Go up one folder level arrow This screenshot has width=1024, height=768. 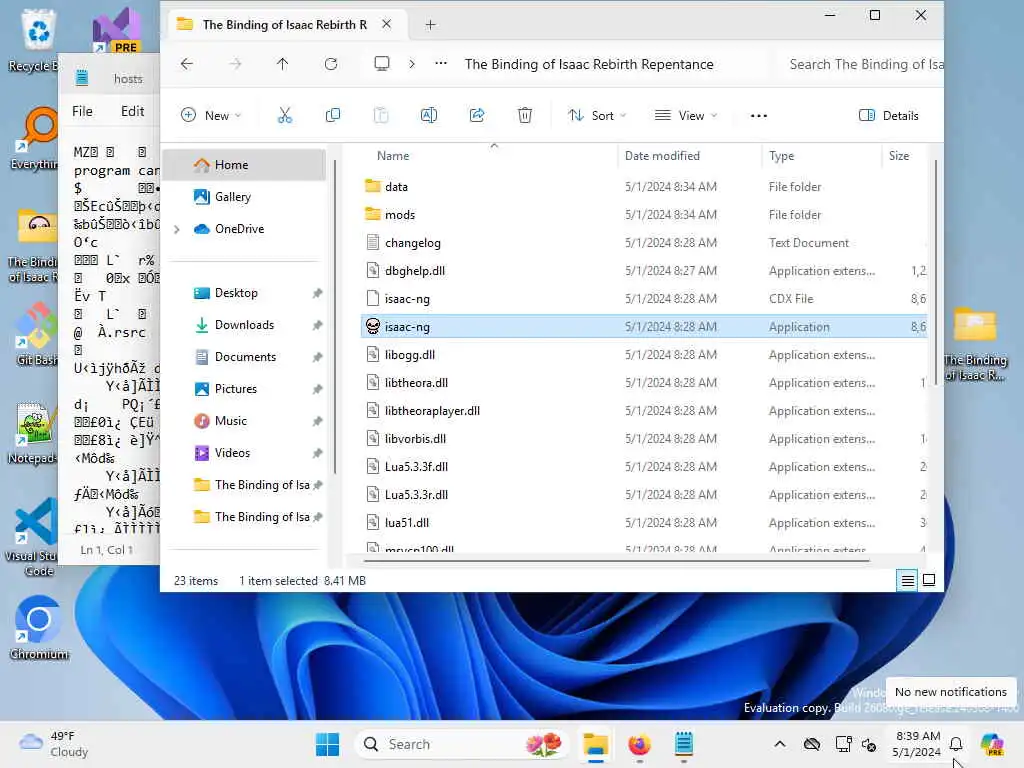click(282, 64)
